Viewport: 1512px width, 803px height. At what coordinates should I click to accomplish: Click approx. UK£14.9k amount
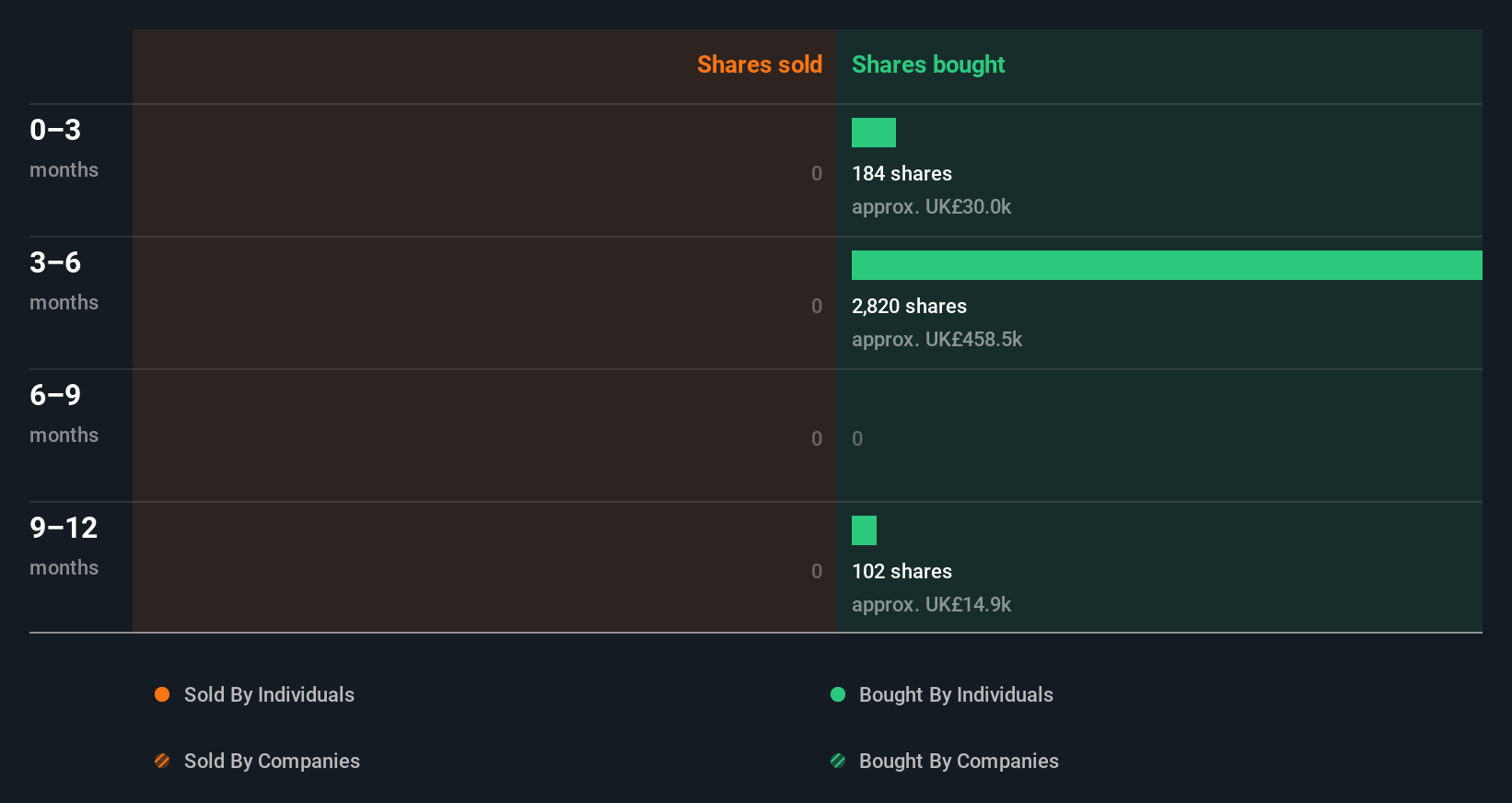(x=931, y=604)
